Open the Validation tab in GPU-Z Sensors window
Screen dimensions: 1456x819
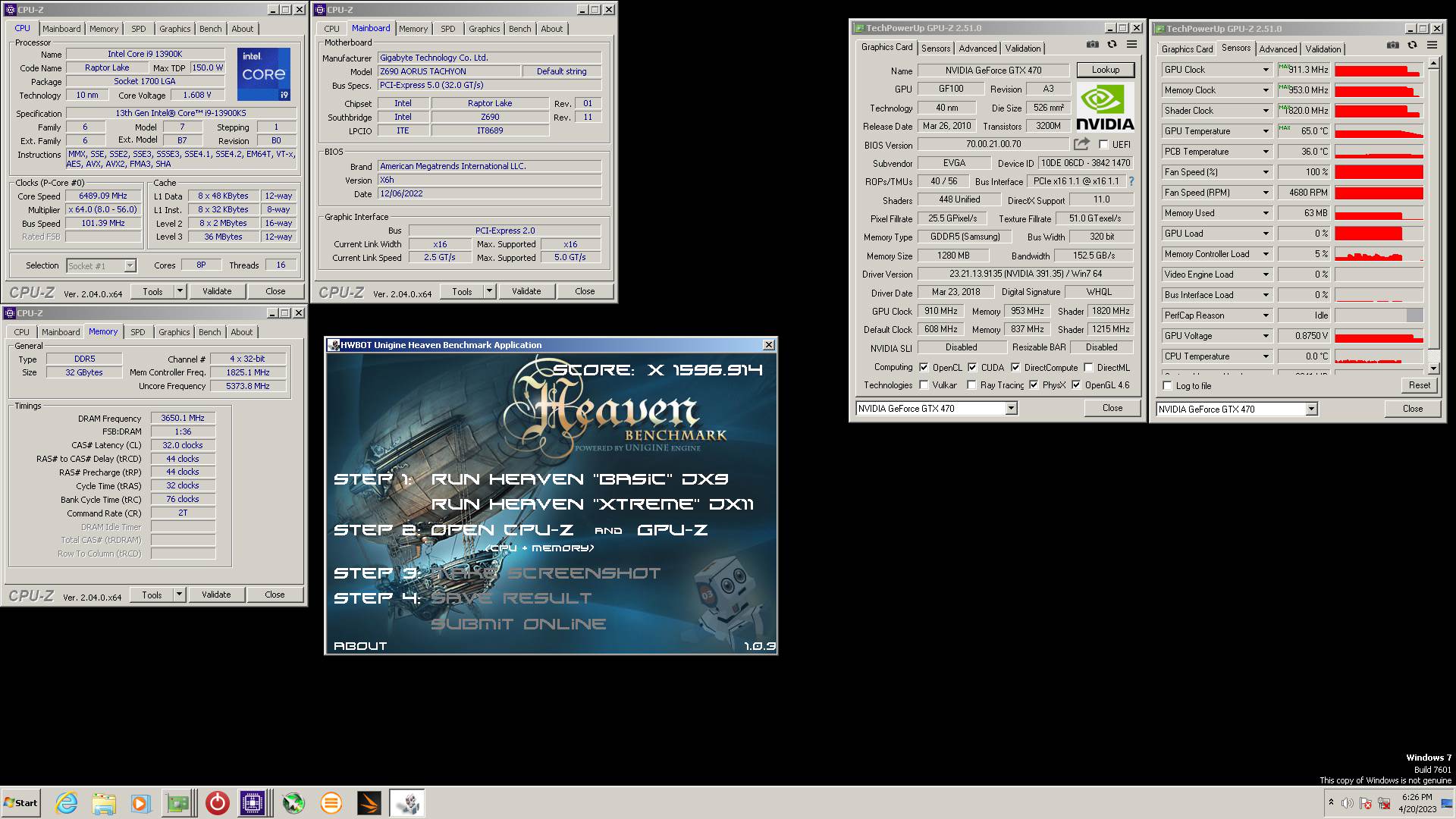coord(1323,49)
